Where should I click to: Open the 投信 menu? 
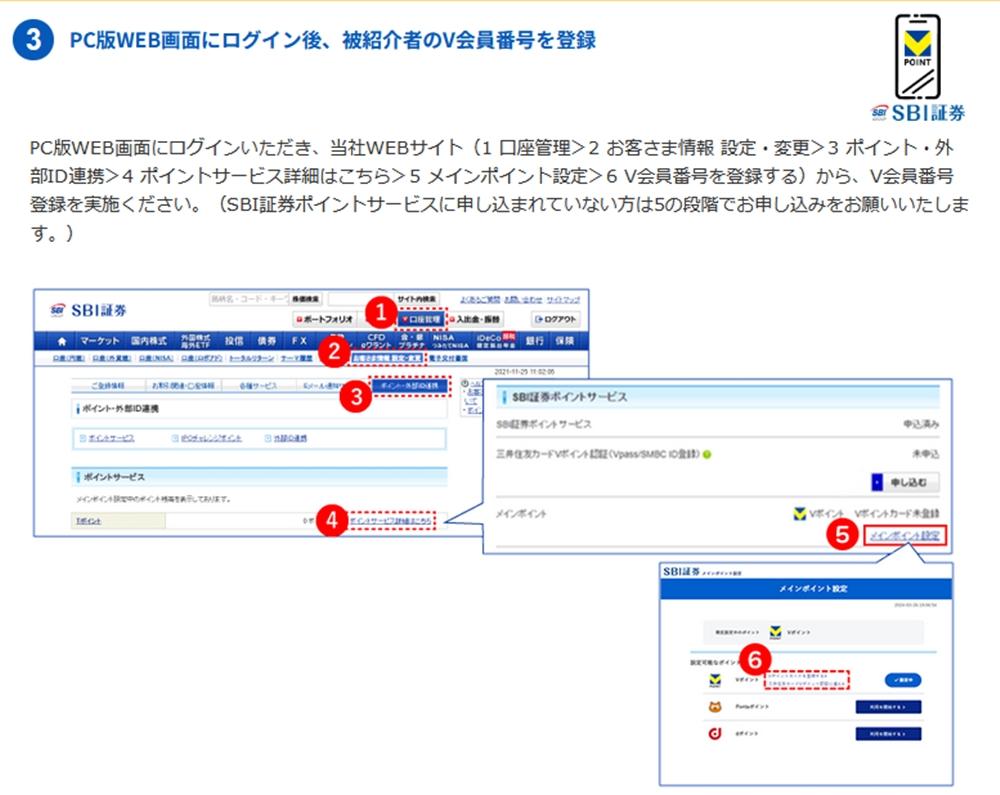233,341
